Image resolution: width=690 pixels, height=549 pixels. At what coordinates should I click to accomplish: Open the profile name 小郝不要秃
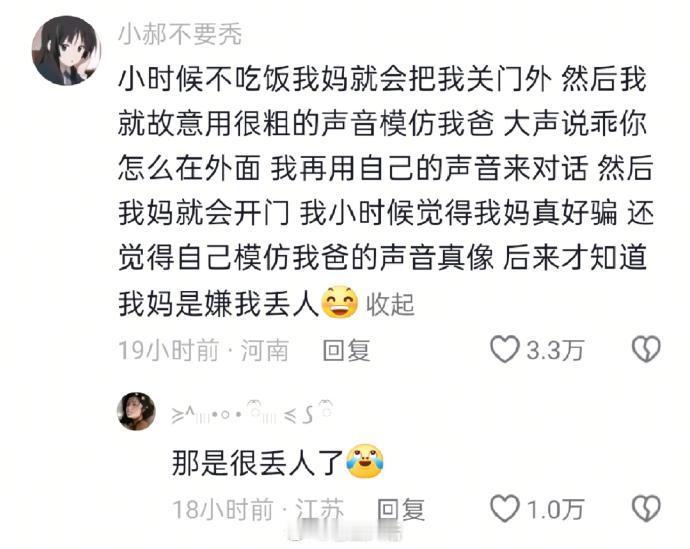tap(180, 34)
